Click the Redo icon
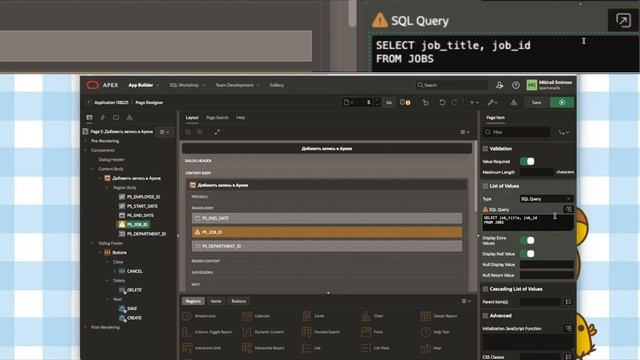 coord(454,102)
